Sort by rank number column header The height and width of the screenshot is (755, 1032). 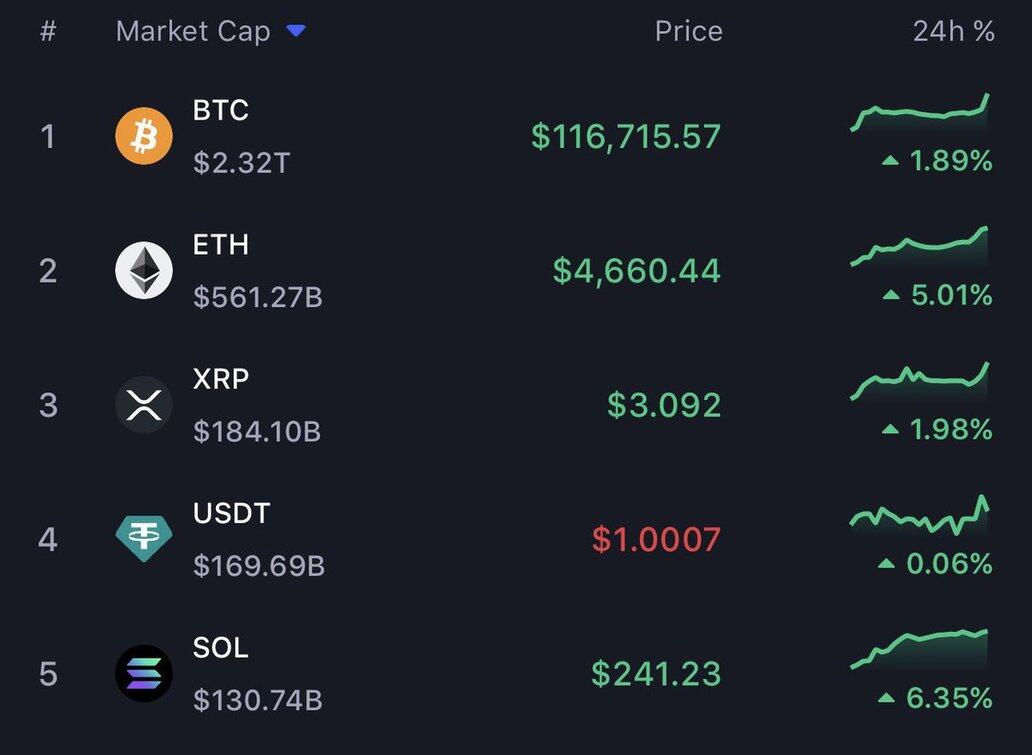point(48,31)
